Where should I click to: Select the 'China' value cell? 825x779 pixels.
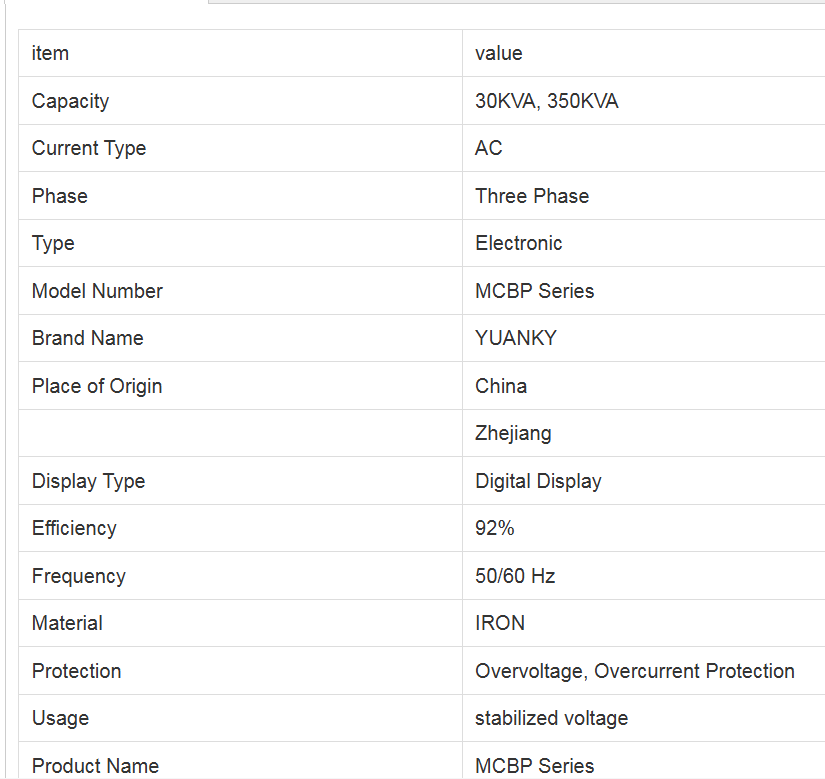point(501,386)
